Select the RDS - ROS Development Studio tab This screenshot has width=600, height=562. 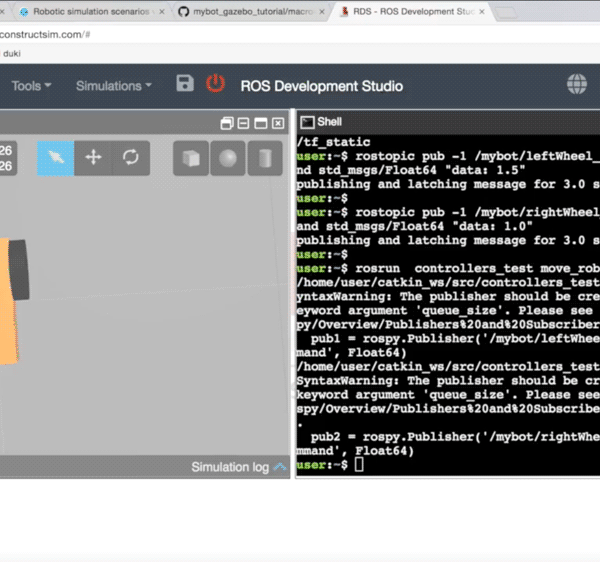(x=413, y=11)
